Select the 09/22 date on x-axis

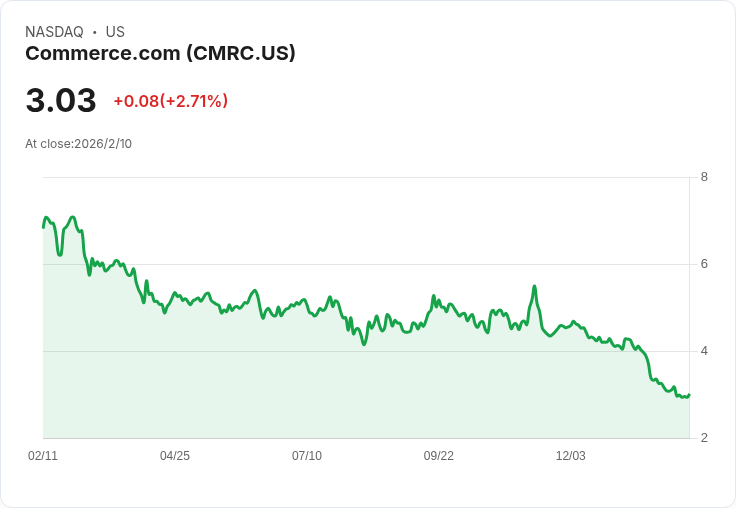tap(439, 456)
